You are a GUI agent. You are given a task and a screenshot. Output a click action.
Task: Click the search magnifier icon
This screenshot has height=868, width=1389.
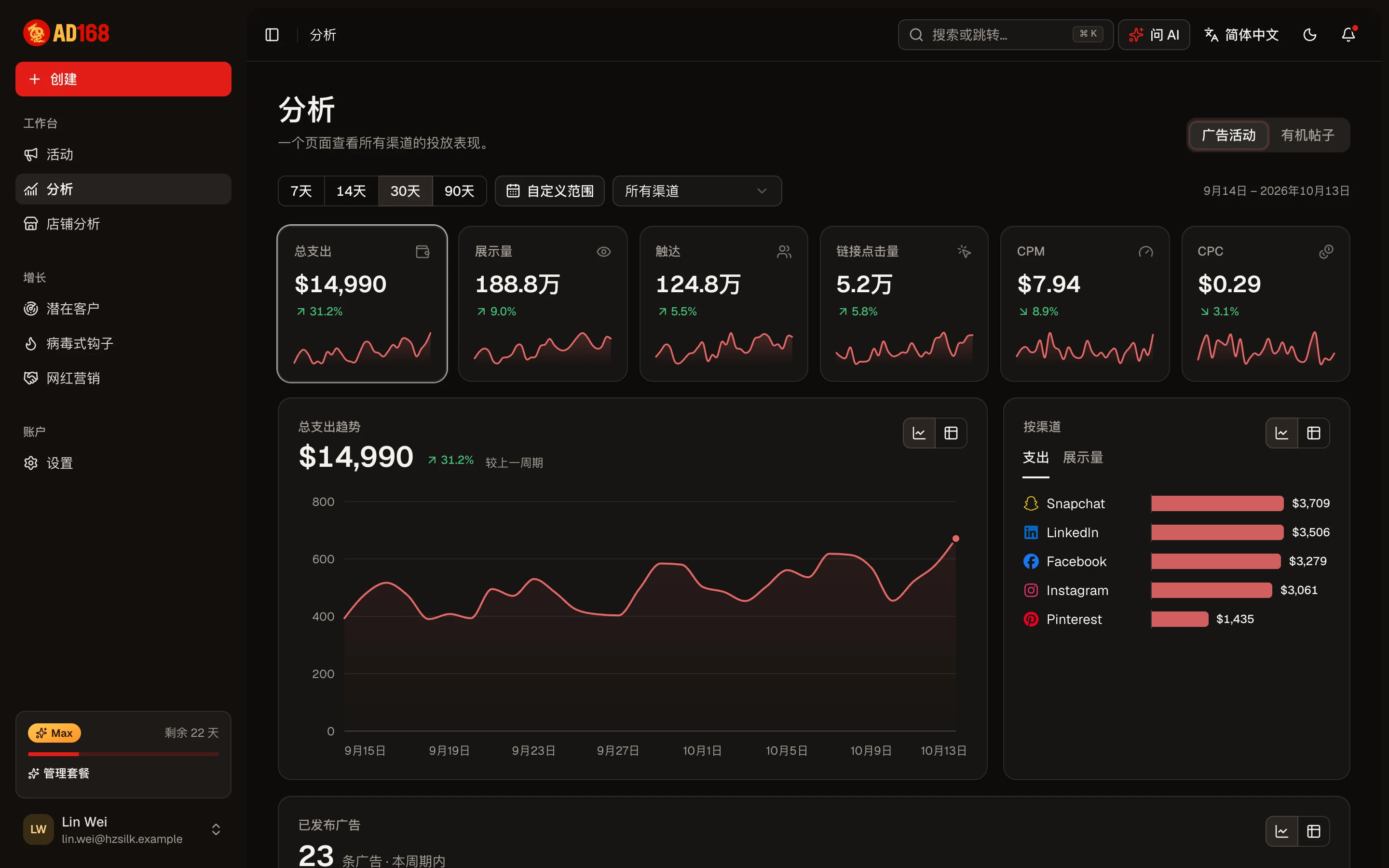[916, 35]
